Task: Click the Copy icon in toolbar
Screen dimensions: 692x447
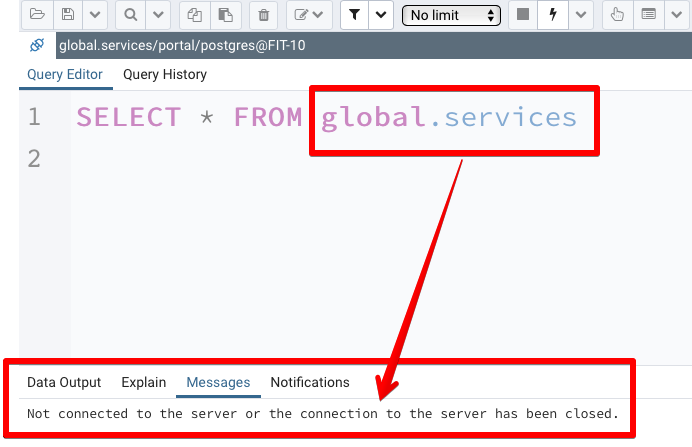Action: 195,15
